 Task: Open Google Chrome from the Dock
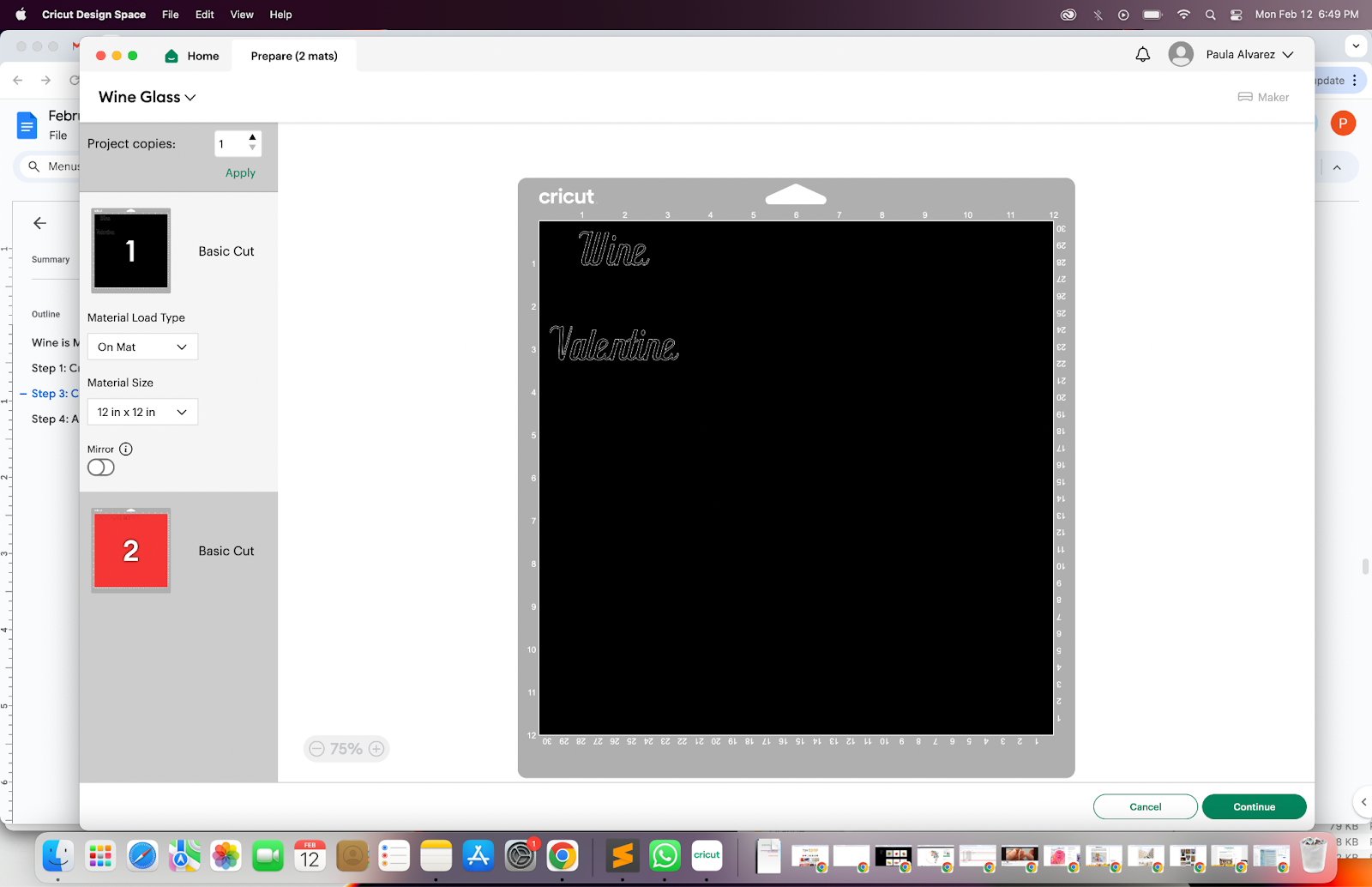pos(563,855)
